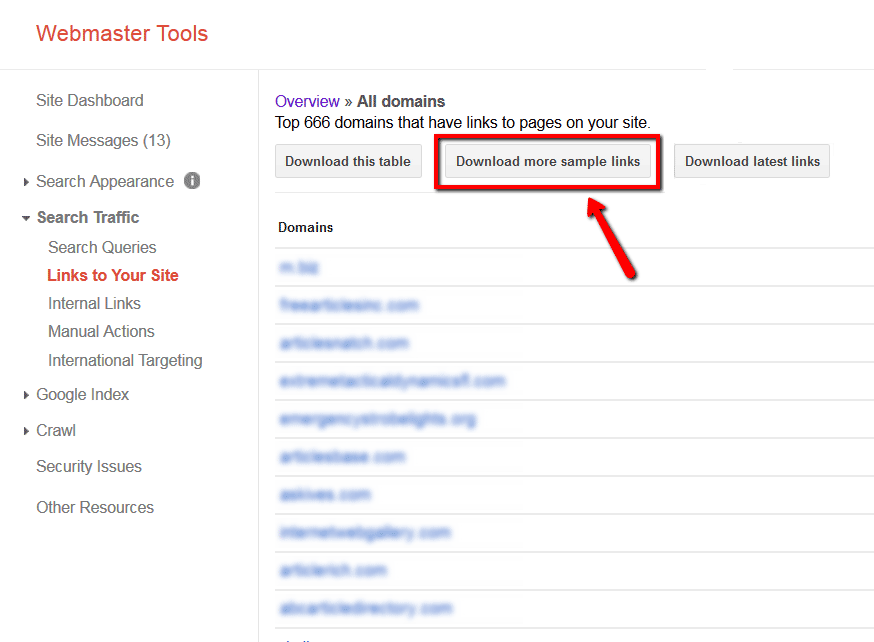Expand the Google Index section arrow
This screenshot has width=874, height=642.
26,395
